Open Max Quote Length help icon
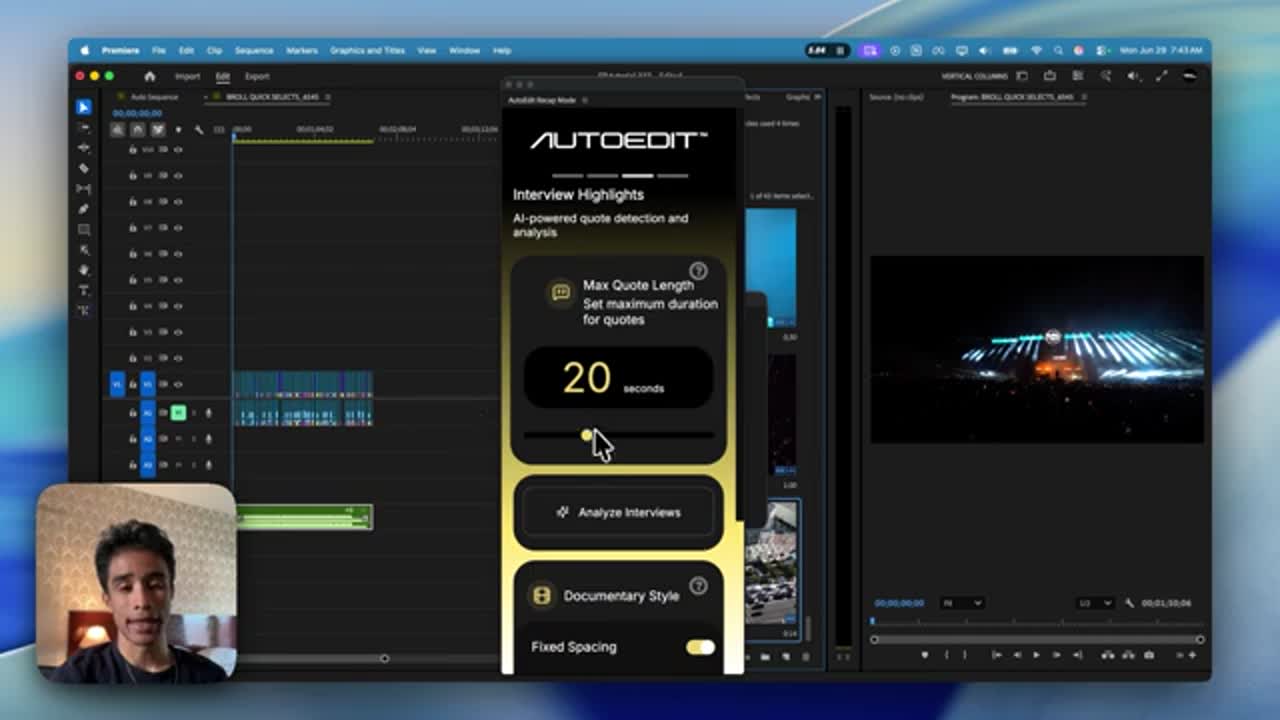 point(698,271)
